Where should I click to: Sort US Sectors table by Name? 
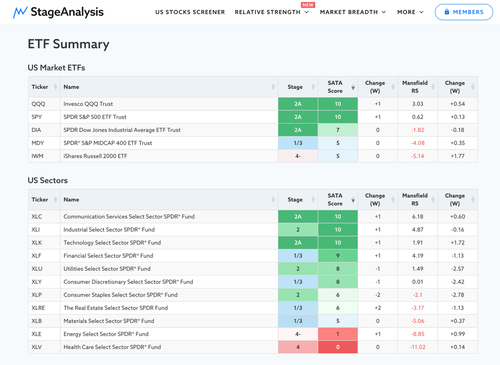pos(169,200)
